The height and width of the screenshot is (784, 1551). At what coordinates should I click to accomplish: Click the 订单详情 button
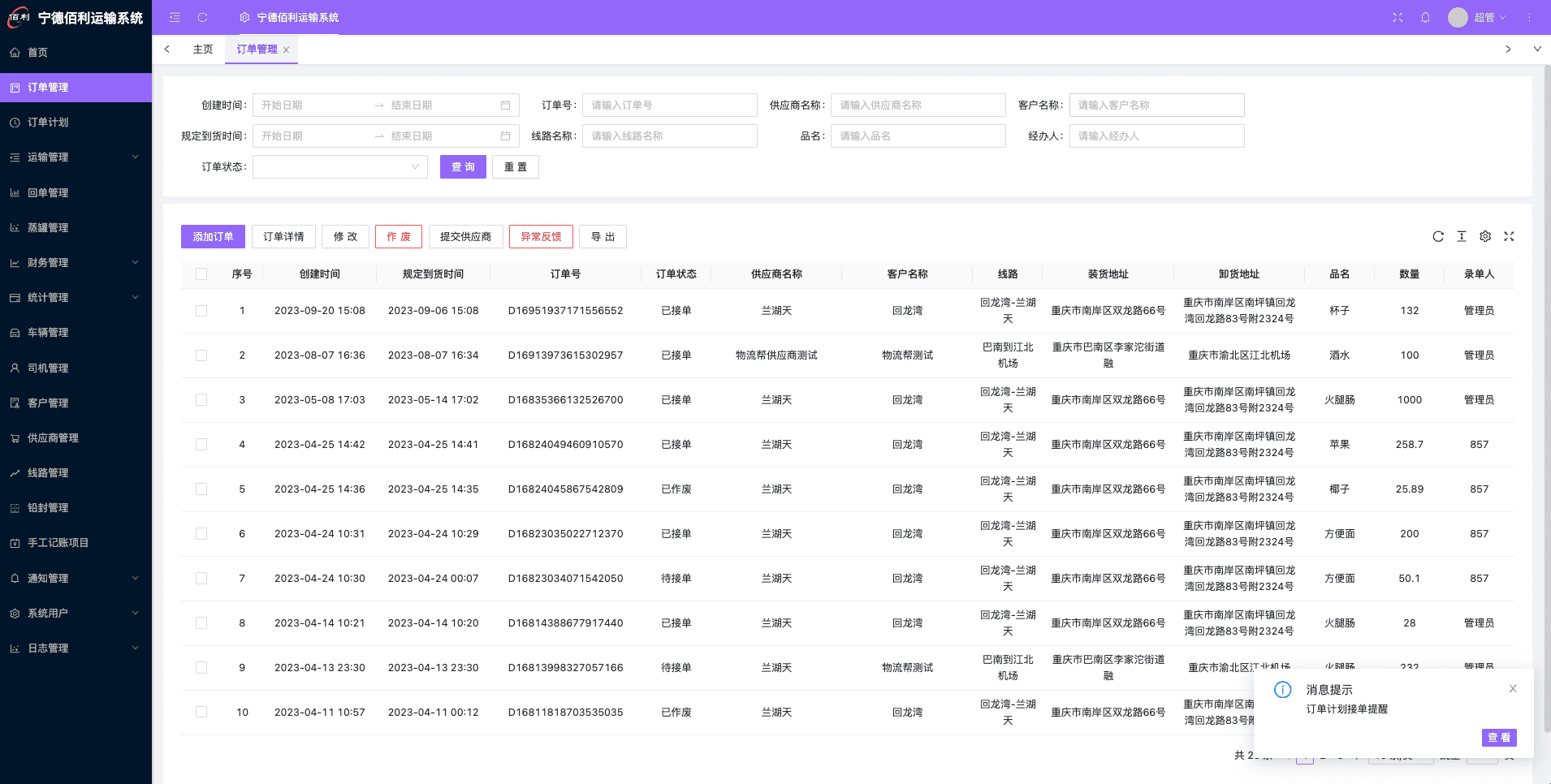tap(283, 236)
